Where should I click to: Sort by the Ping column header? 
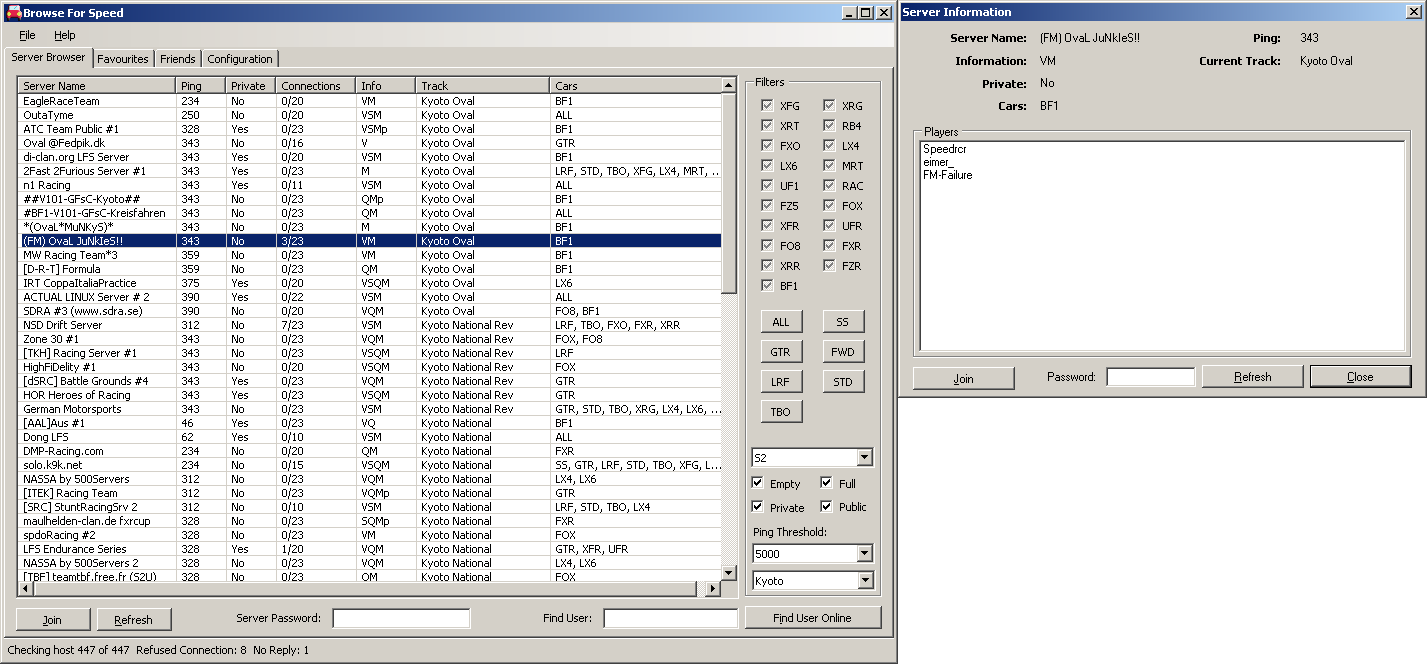click(x=200, y=86)
